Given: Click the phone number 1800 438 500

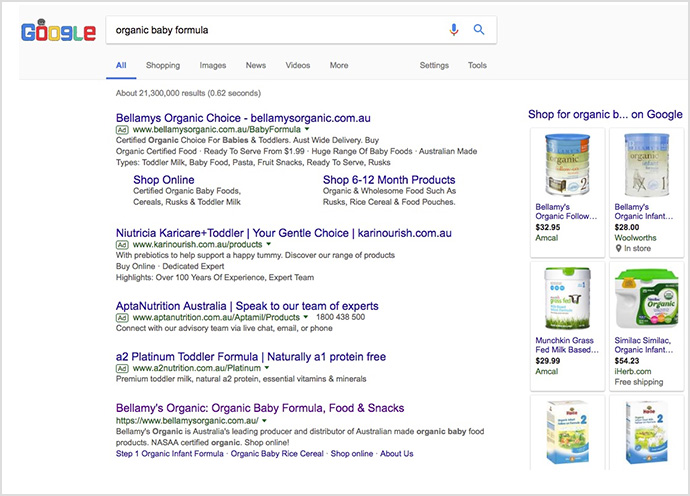Looking at the screenshot, I should (340, 317).
